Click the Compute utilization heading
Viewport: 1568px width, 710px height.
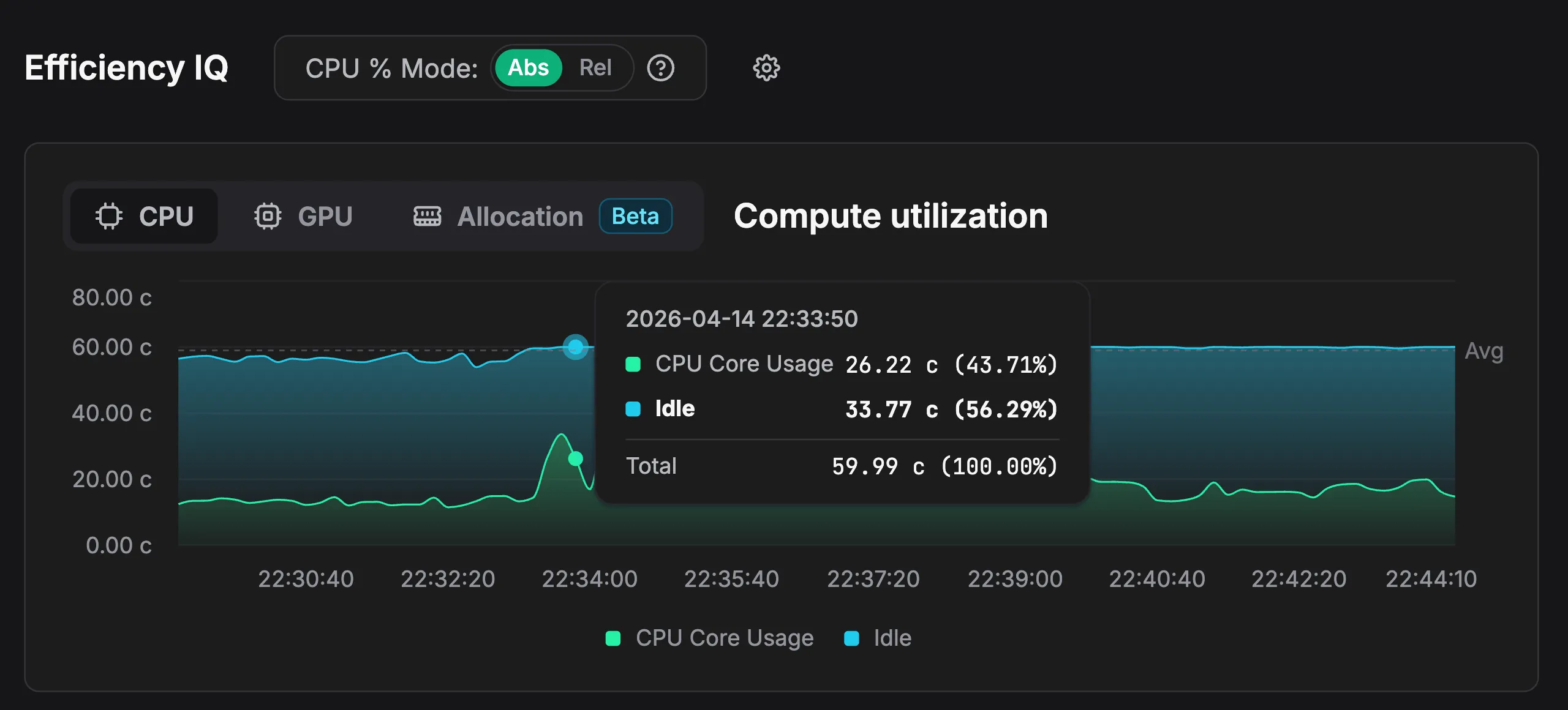pyautogui.click(x=891, y=216)
